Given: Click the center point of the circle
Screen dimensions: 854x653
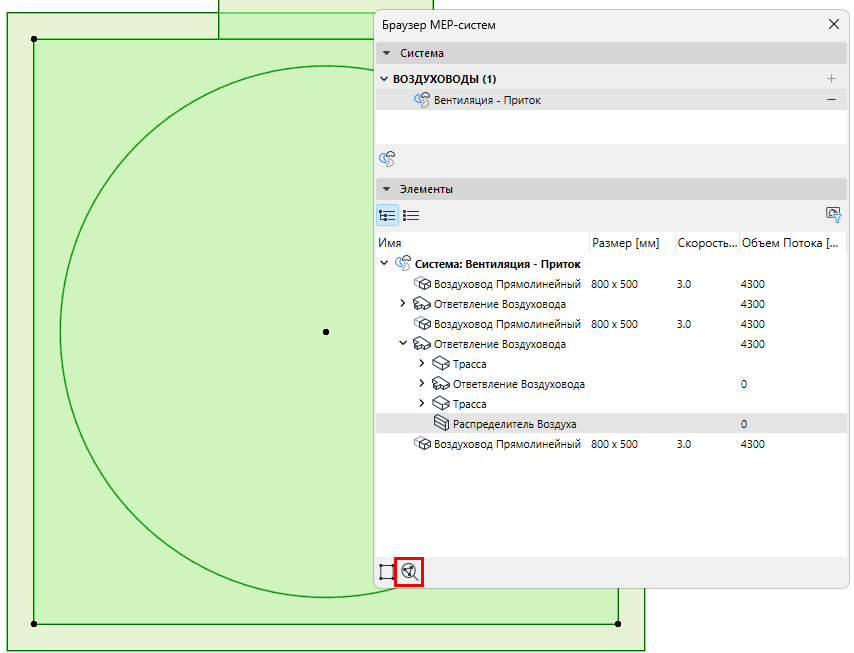Looking at the screenshot, I should pos(326,332).
